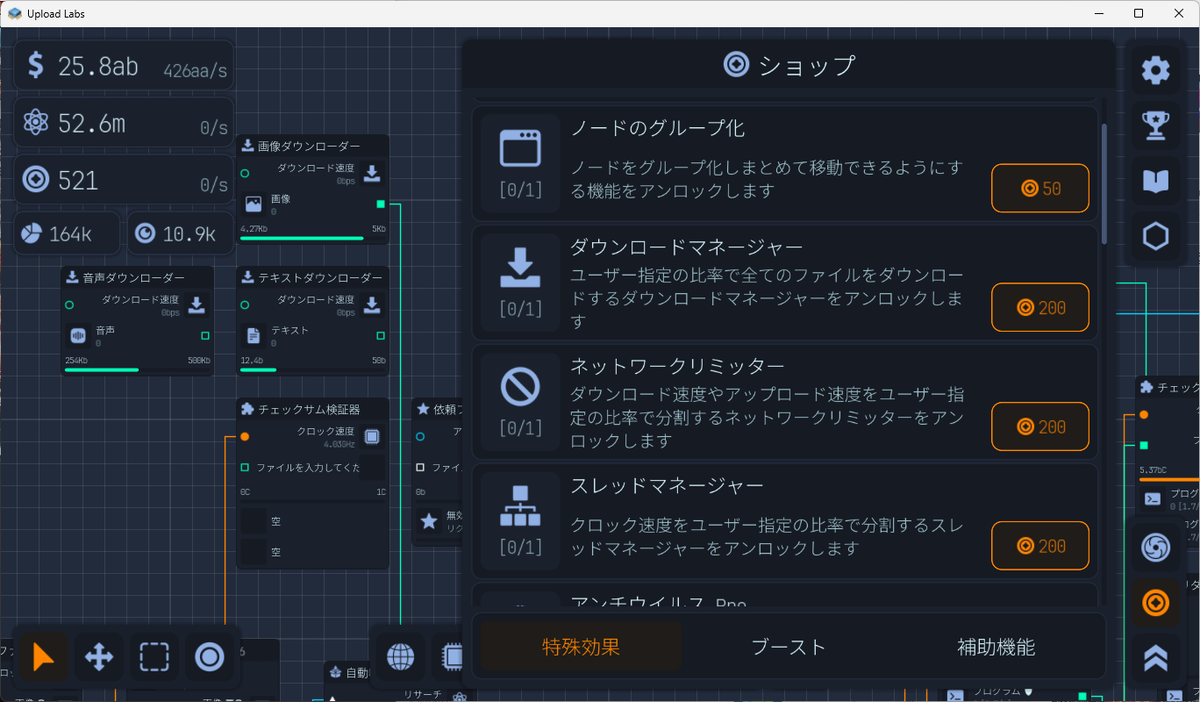The image size is (1200, 702).
Task: Click the 4.03GHz clock speed value
Action: click(x=340, y=444)
